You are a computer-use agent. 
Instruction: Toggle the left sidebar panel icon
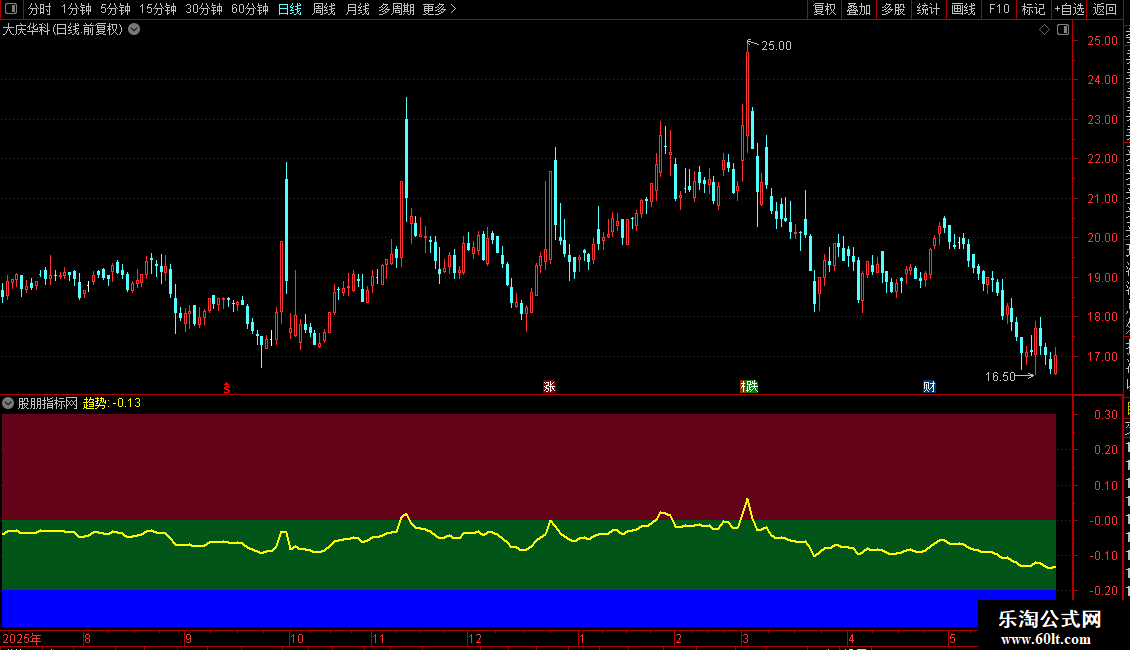point(11,9)
